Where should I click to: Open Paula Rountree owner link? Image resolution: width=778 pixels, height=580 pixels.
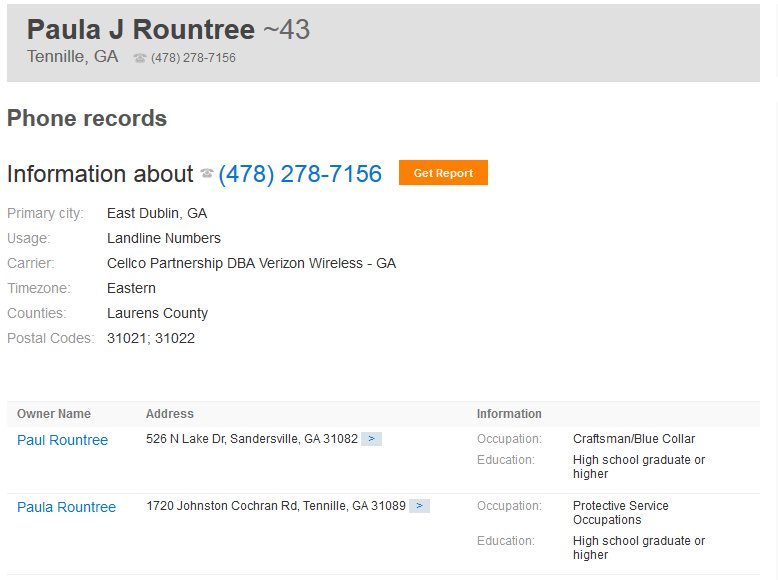coord(66,507)
